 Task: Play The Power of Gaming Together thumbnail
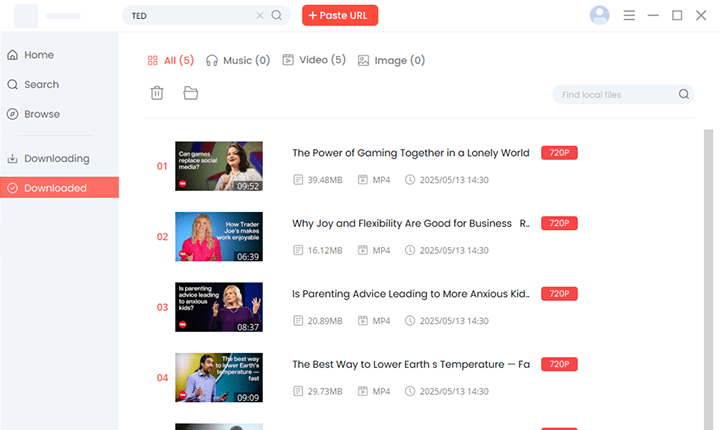point(219,166)
